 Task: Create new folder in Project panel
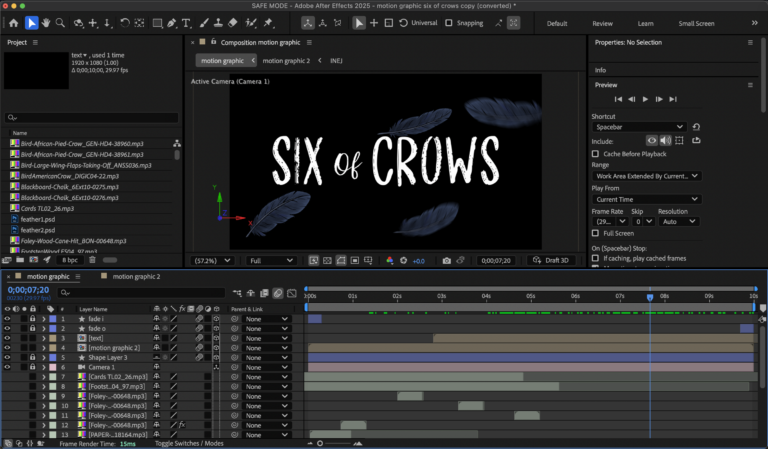tap(20, 260)
